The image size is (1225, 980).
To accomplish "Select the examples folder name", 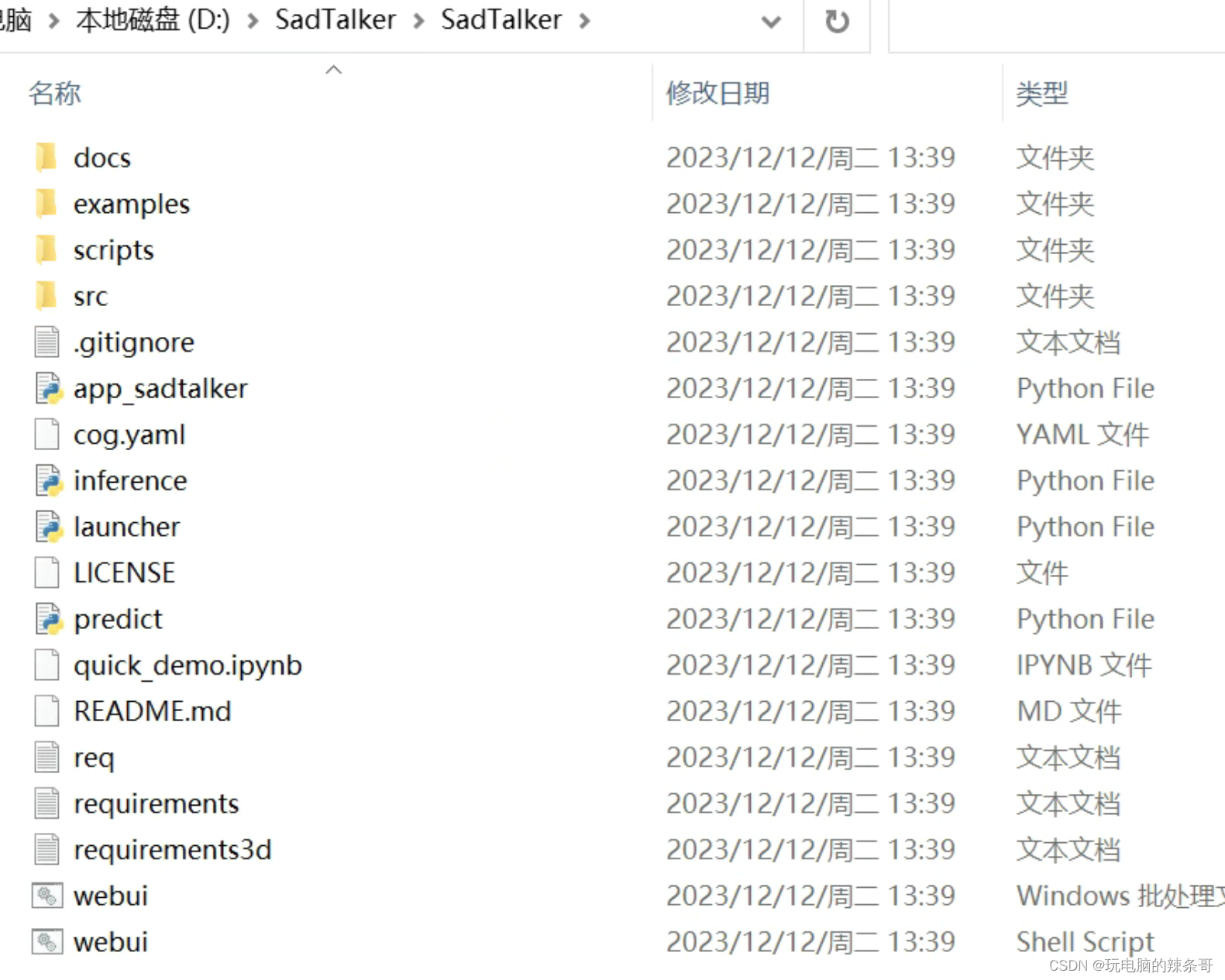I will 132,205.
